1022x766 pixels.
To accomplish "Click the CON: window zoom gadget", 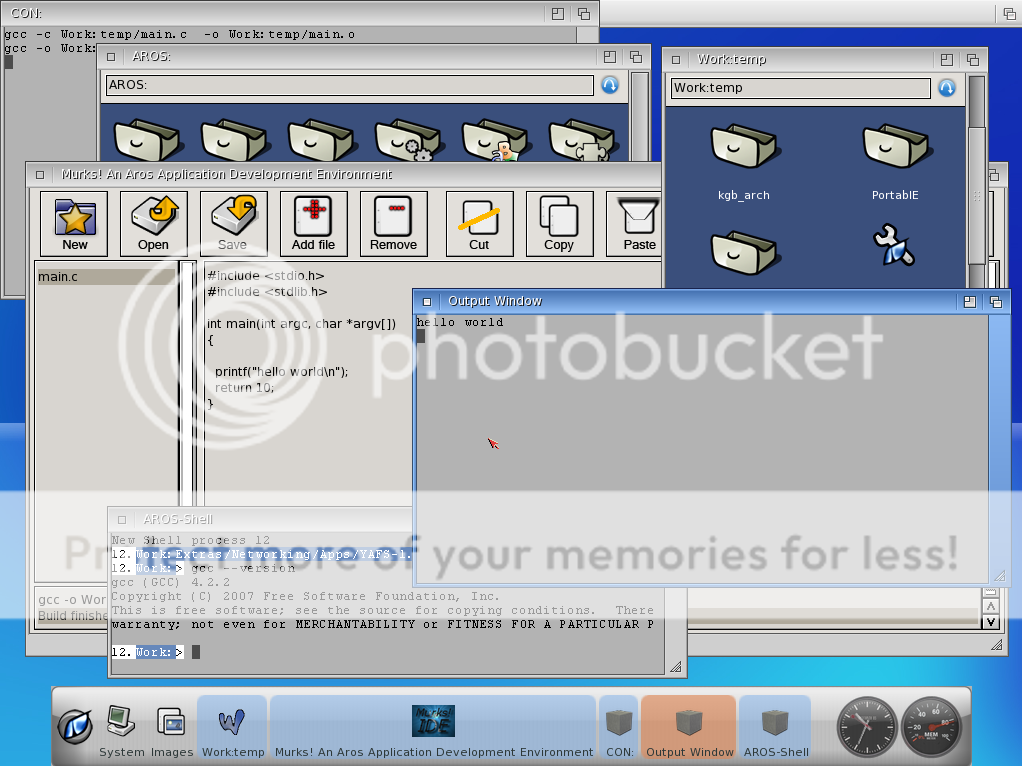I will point(557,14).
